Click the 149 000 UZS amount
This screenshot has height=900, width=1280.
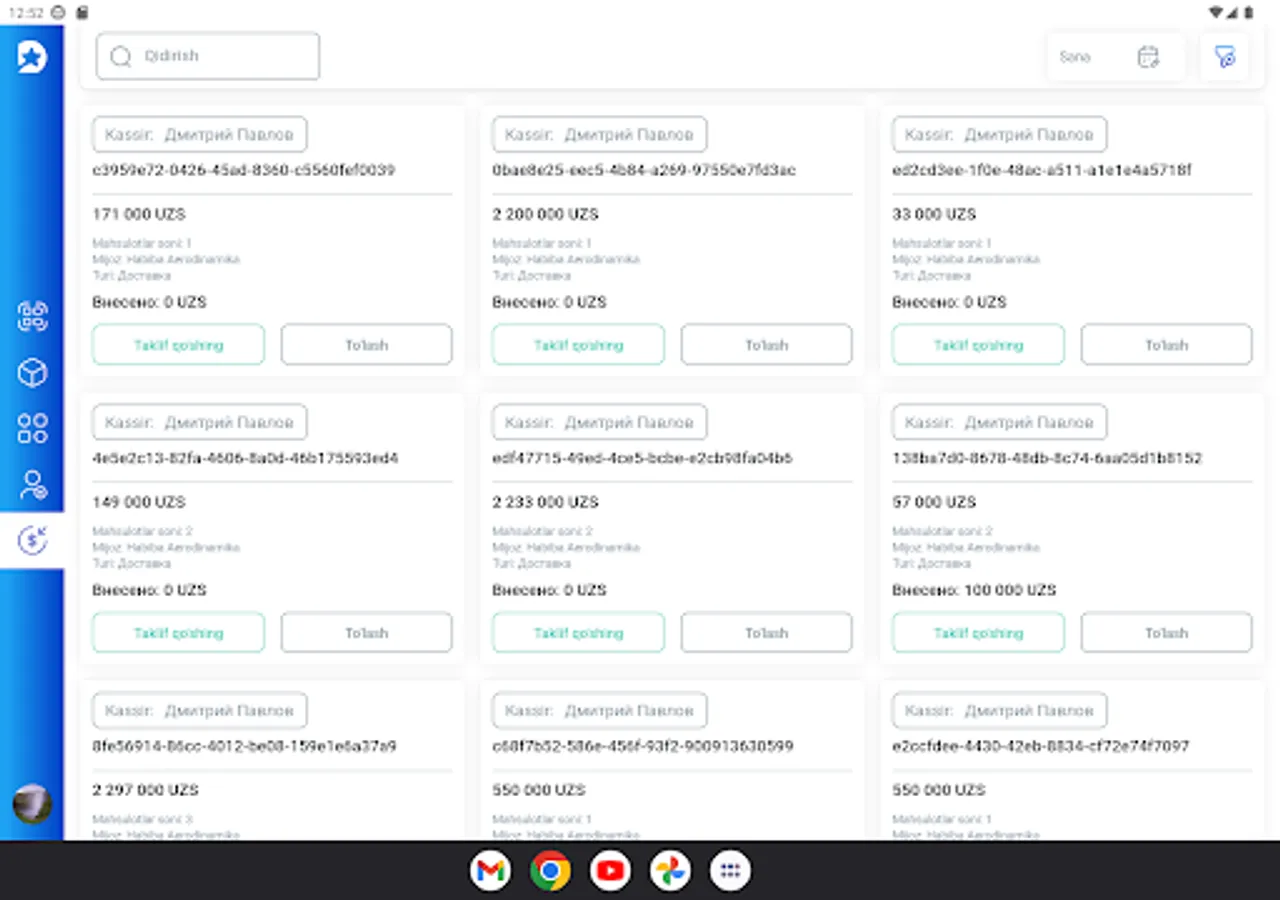pos(139,502)
